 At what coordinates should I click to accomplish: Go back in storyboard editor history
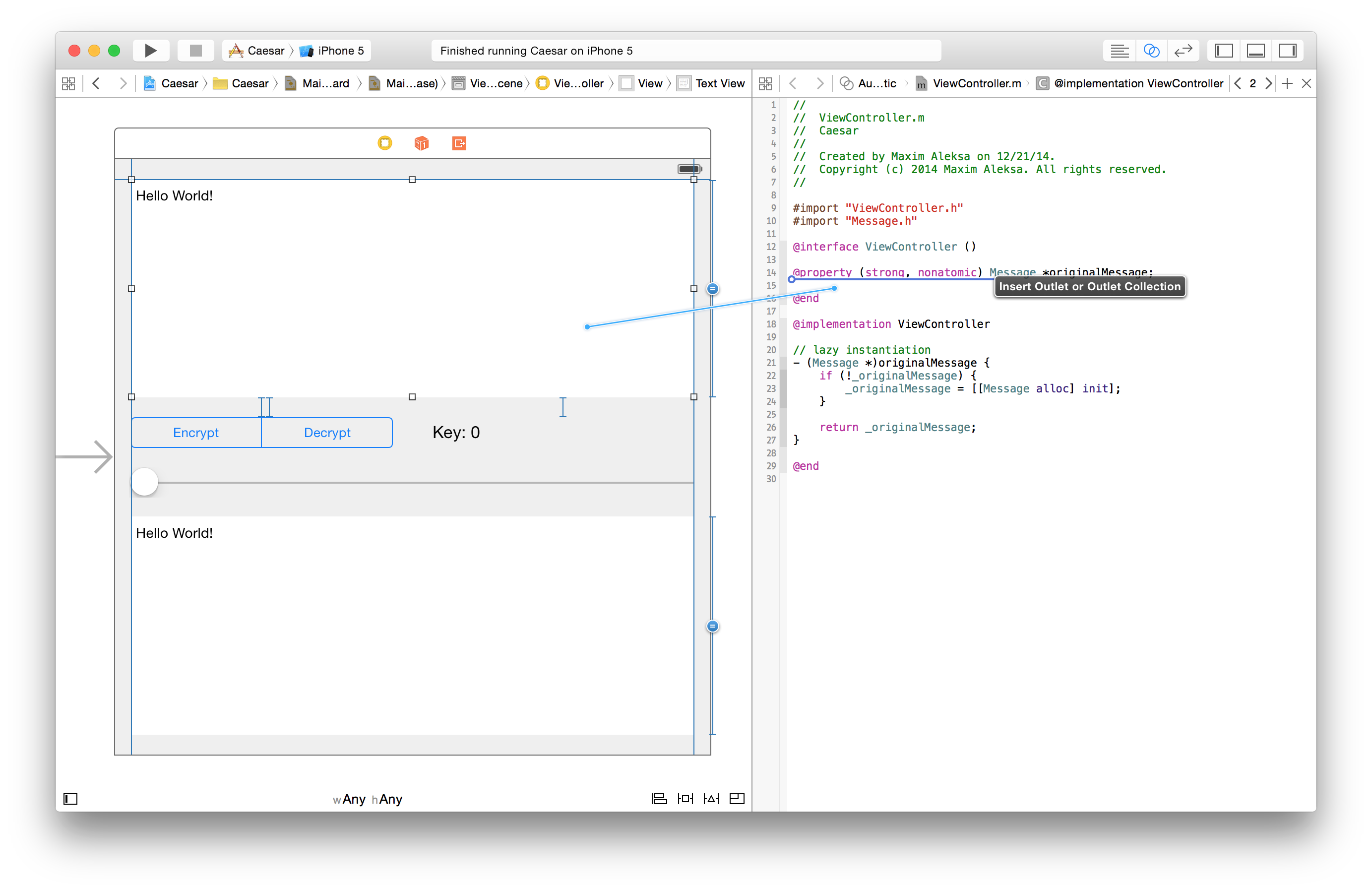point(96,84)
